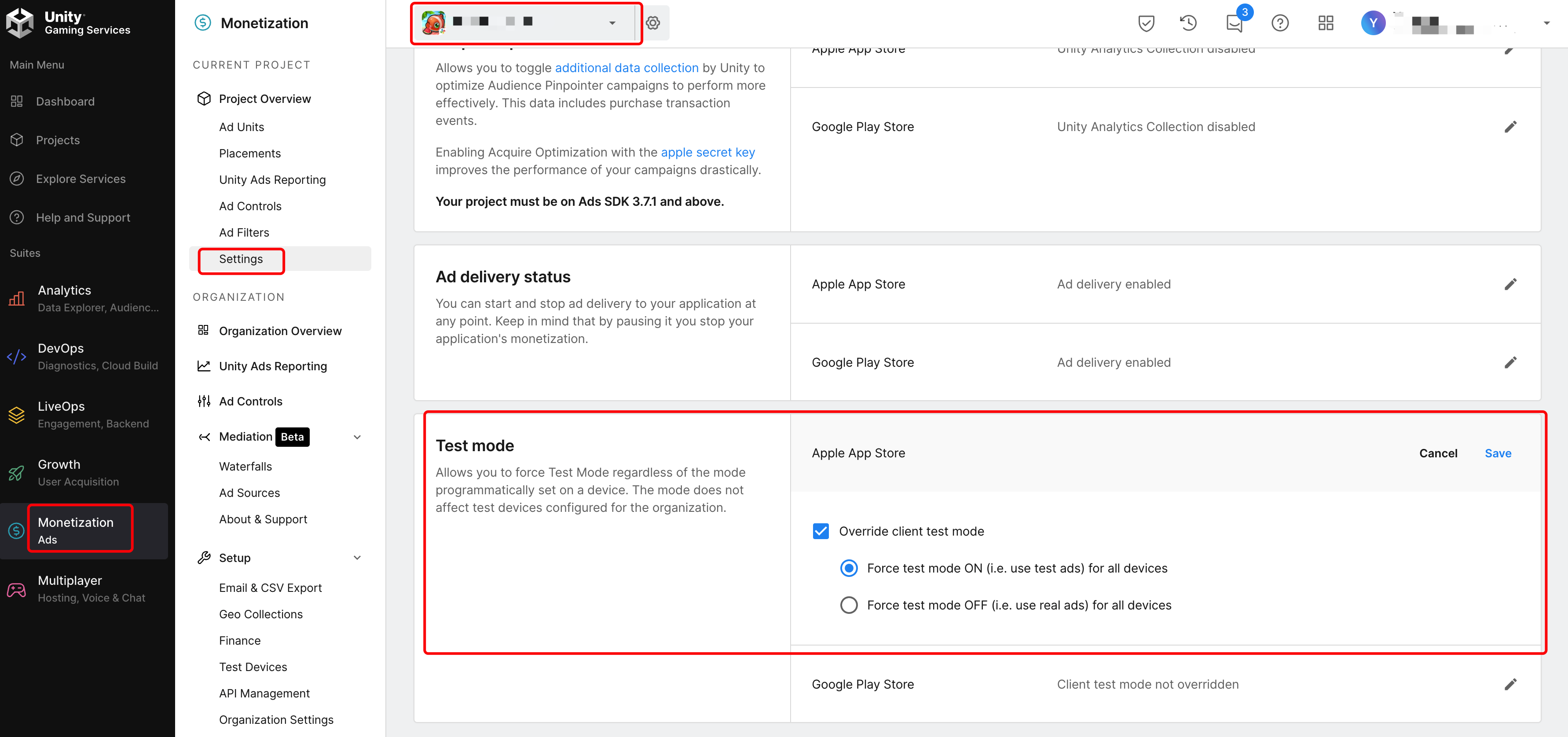
Task: Open organization Unity Ads Reporting
Action: (x=273, y=366)
